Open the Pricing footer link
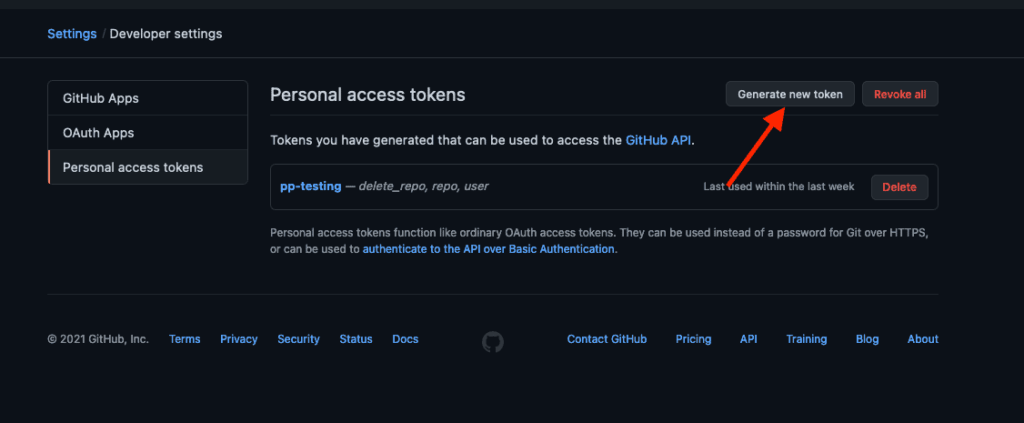 pos(694,339)
